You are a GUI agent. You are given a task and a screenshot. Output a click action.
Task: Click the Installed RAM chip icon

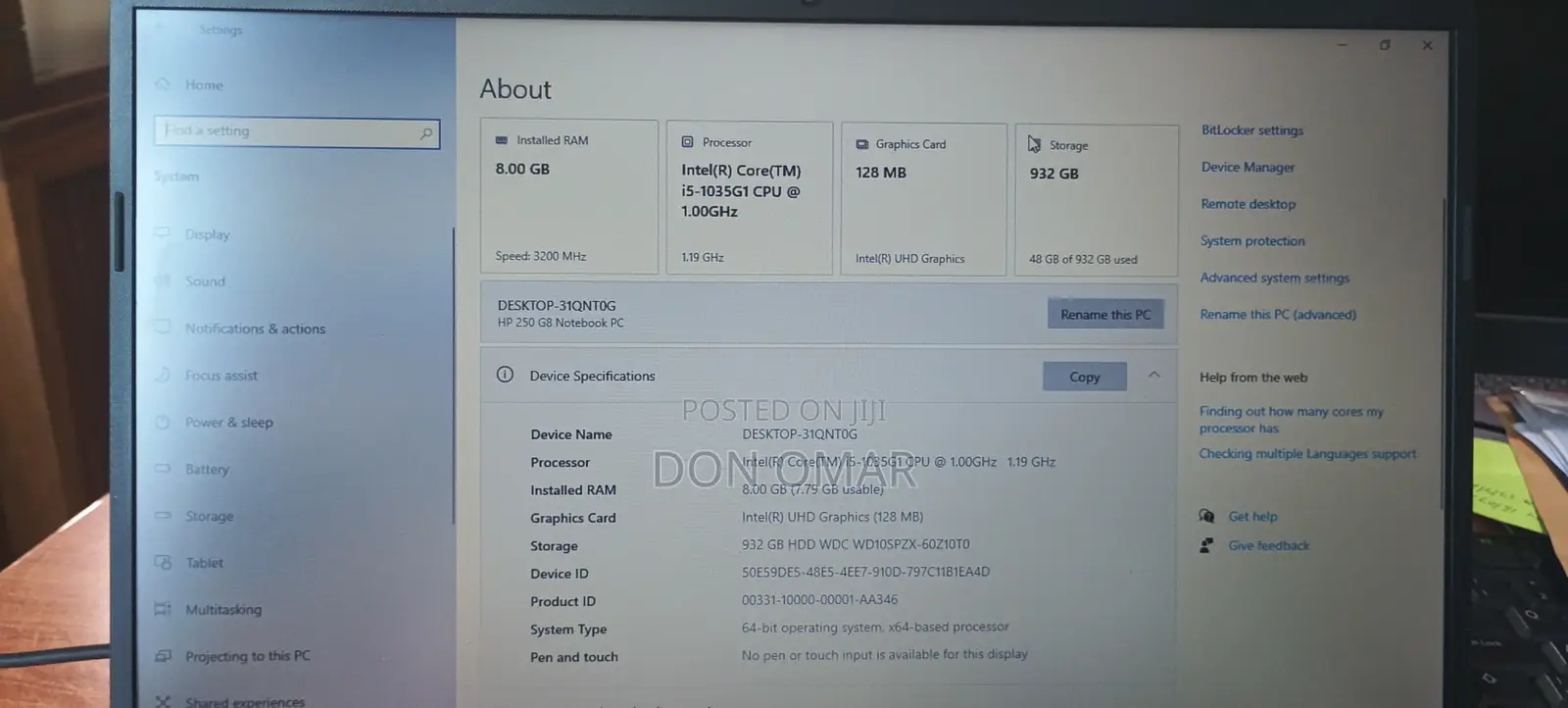502,140
